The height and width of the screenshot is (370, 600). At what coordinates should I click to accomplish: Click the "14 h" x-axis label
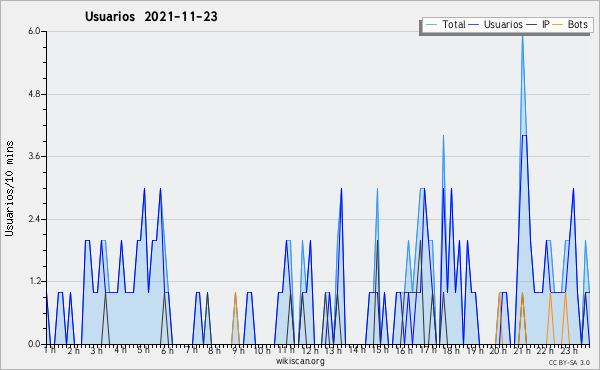click(x=357, y=350)
